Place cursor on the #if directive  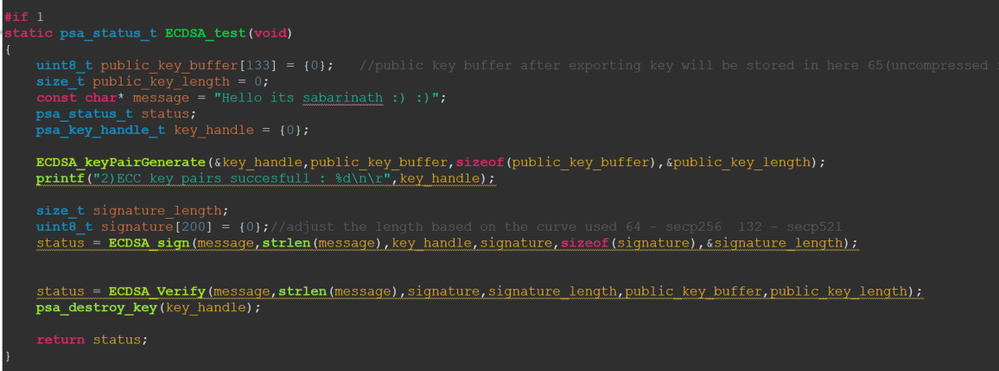click(x=16, y=17)
